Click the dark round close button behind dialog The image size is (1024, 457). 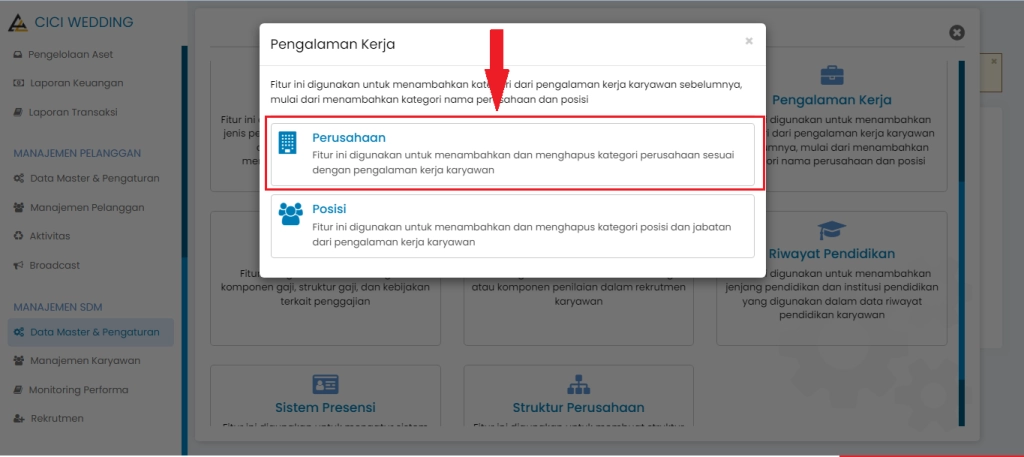click(x=957, y=33)
